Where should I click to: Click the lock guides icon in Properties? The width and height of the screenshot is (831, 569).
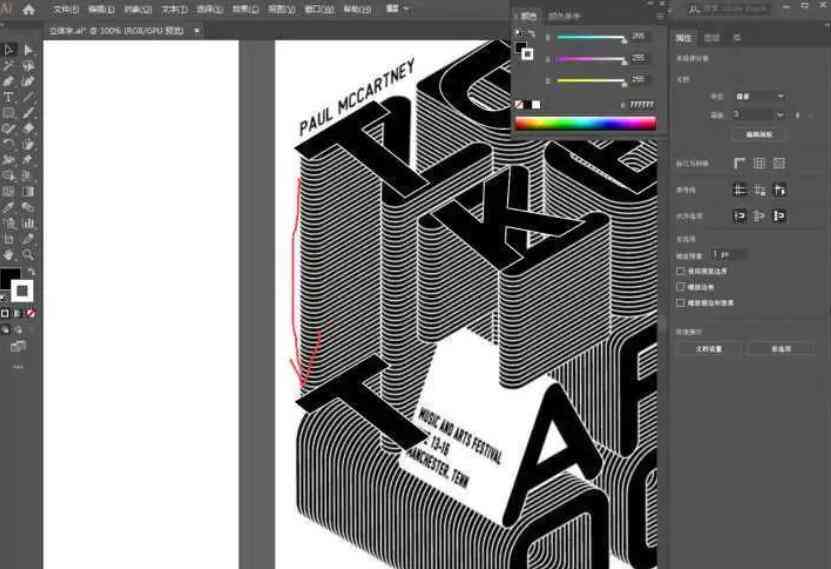(x=759, y=190)
